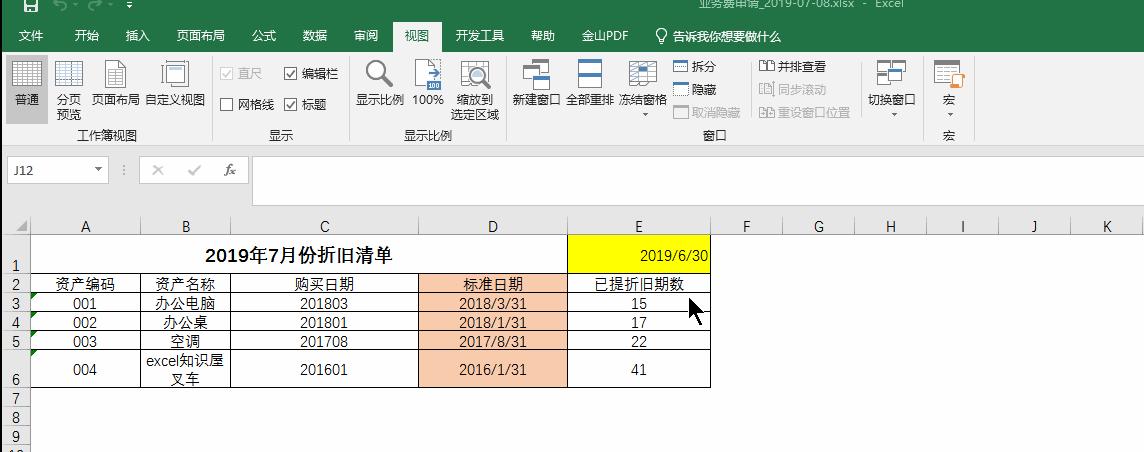
Task: Open the Macros (宏) dropdown
Action: click(948, 88)
